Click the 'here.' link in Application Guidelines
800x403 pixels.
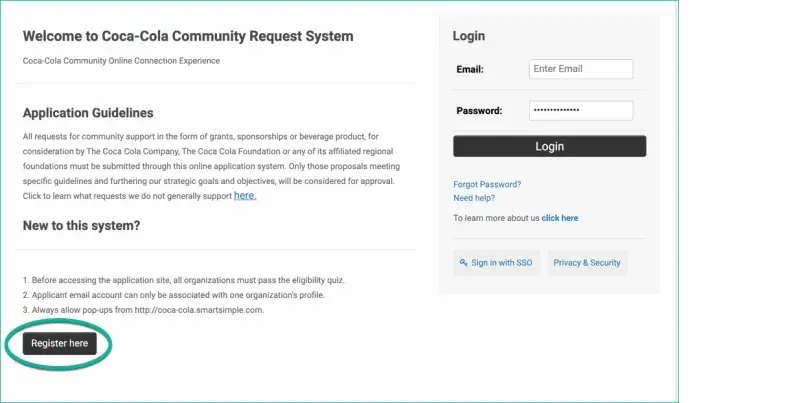tap(245, 196)
